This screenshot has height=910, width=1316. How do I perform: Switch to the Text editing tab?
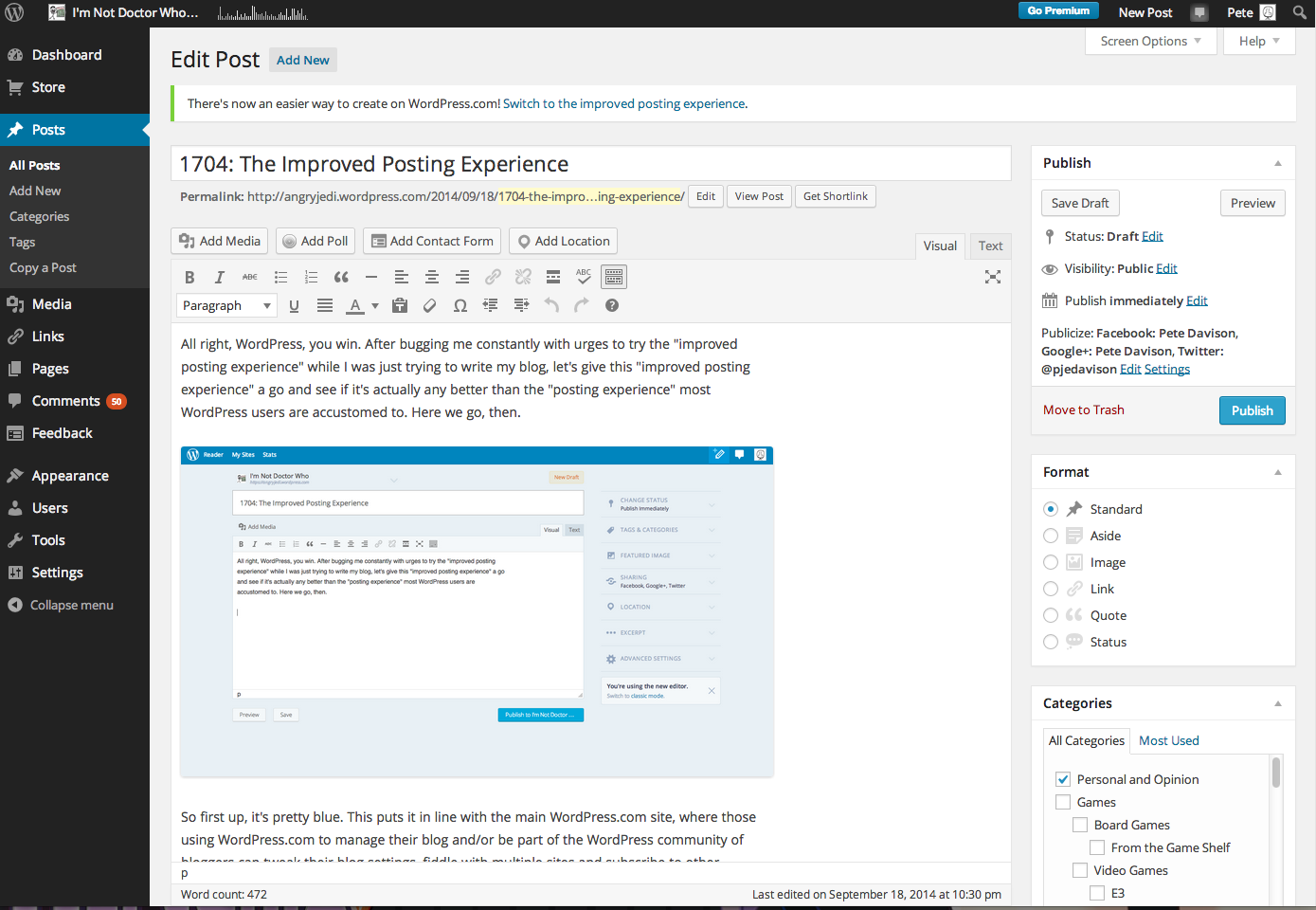tap(989, 246)
